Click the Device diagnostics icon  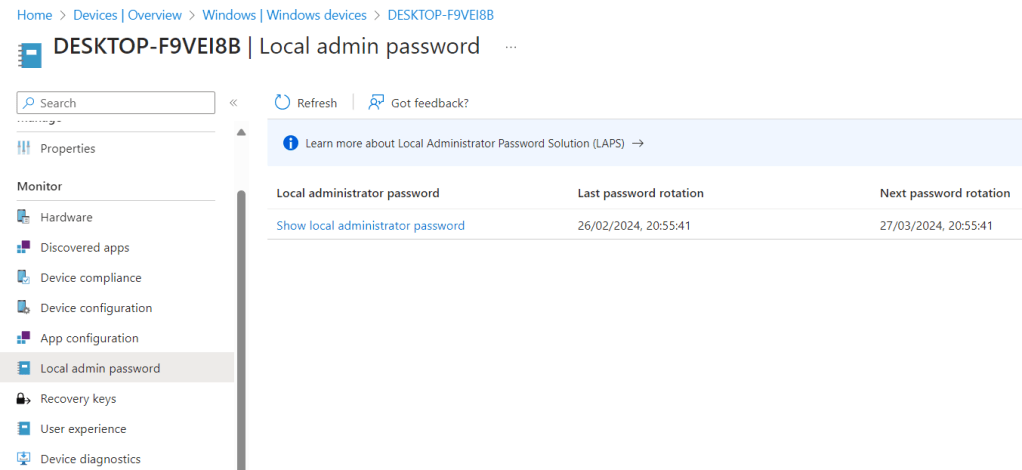click(24, 459)
